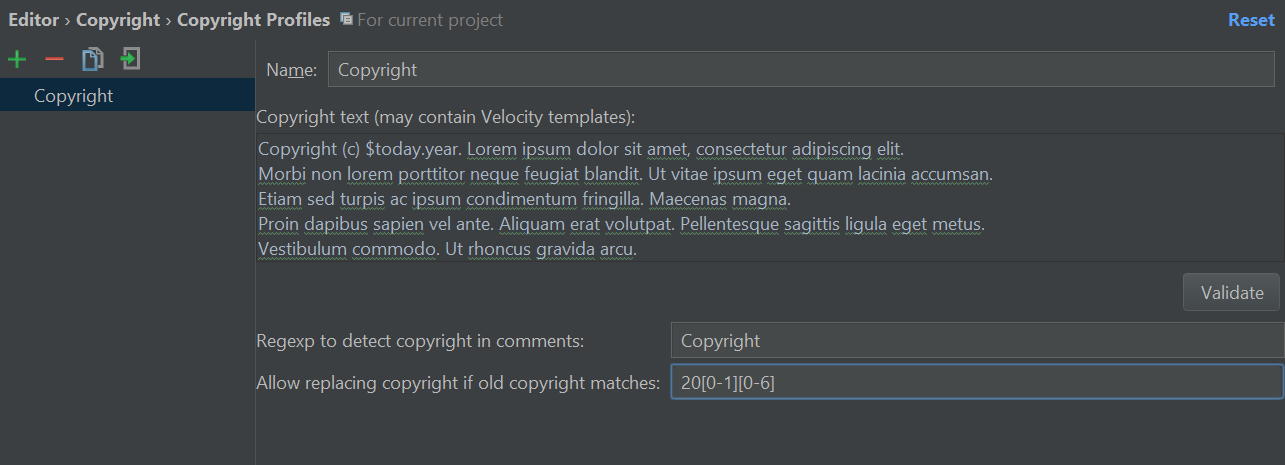The height and width of the screenshot is (465, 1285).
Task: Click the 'Regexp to detect copyright in comments' label
Action: coord(420,341)
